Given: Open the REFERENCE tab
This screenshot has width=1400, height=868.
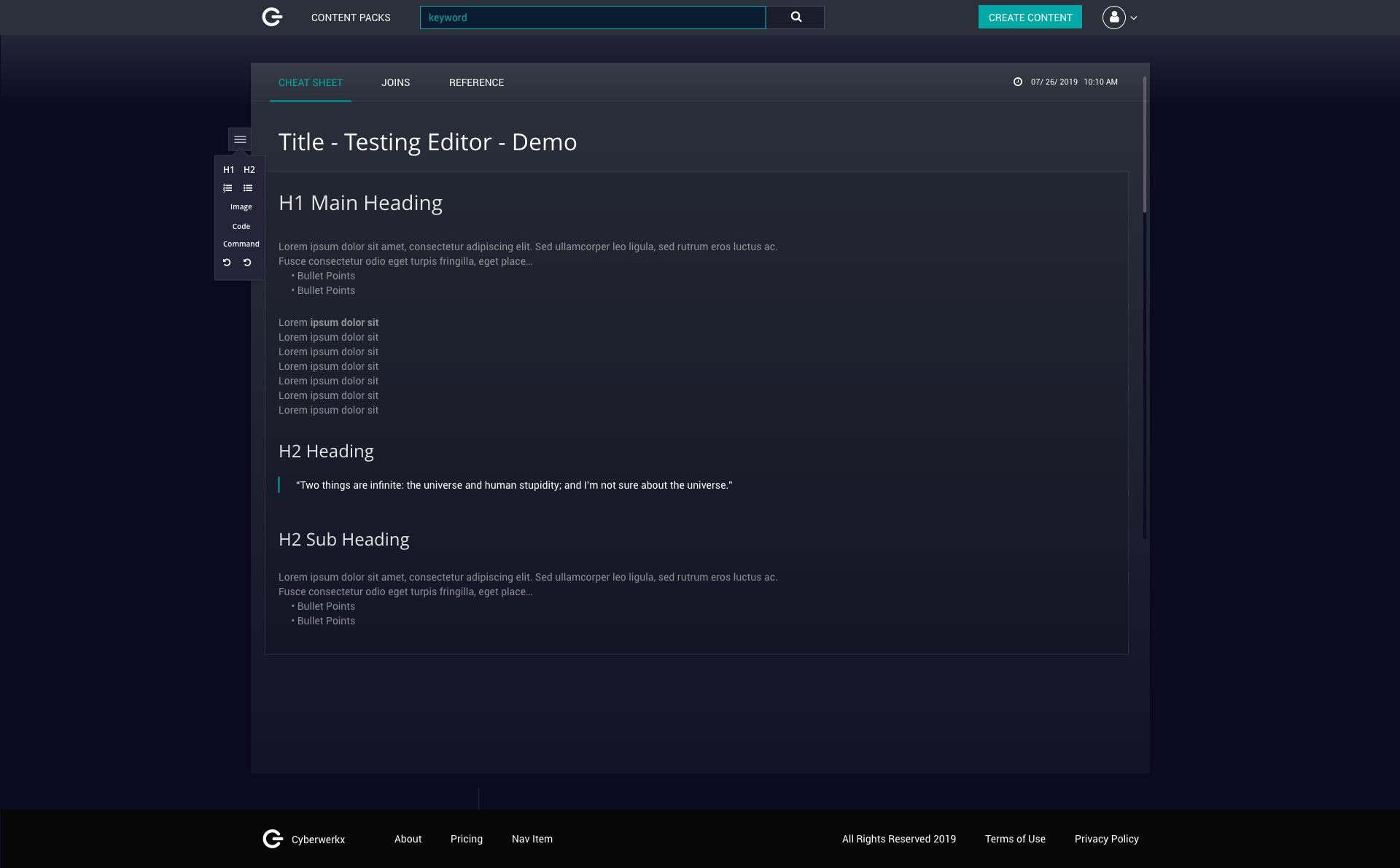Looking at the screenshot, I should [476, 82].
